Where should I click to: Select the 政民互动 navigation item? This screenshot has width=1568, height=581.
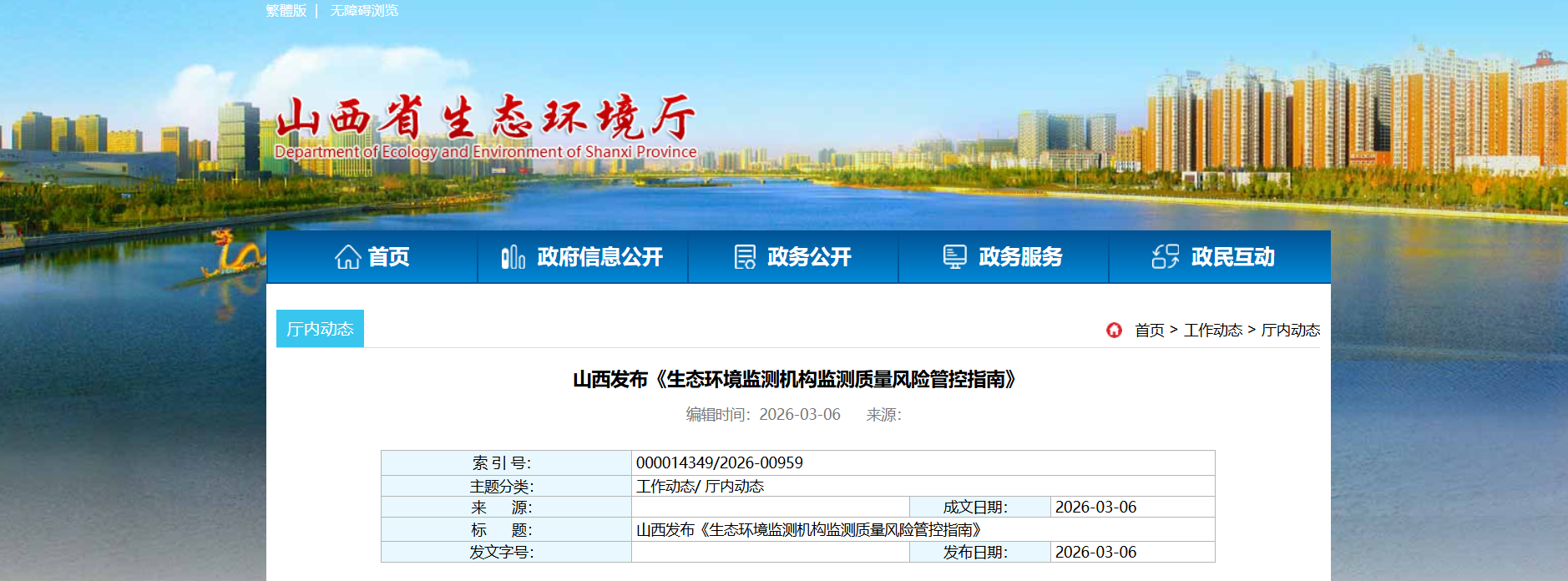pos(1232,257)
